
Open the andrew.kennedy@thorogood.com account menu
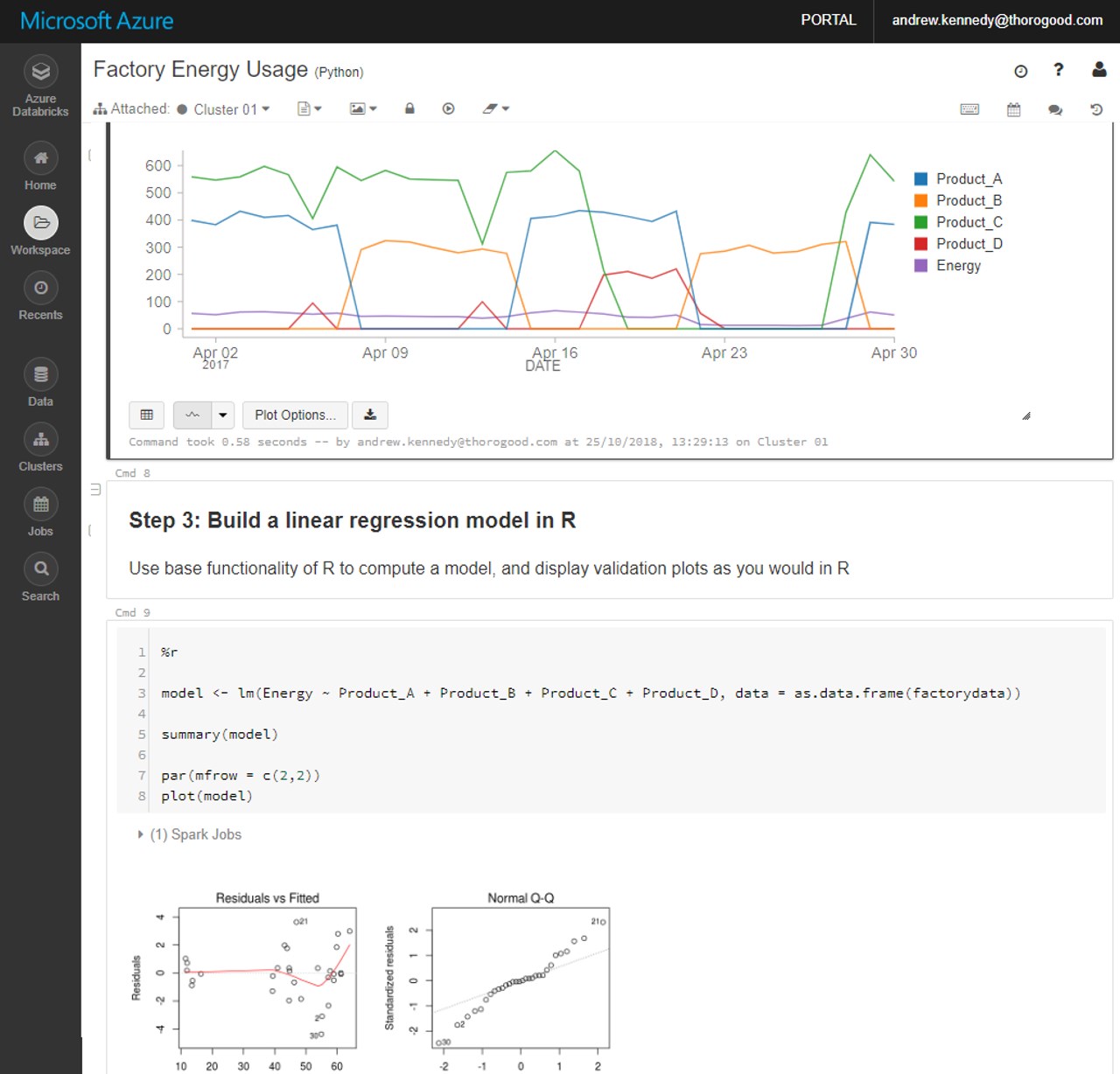[997, 20]
